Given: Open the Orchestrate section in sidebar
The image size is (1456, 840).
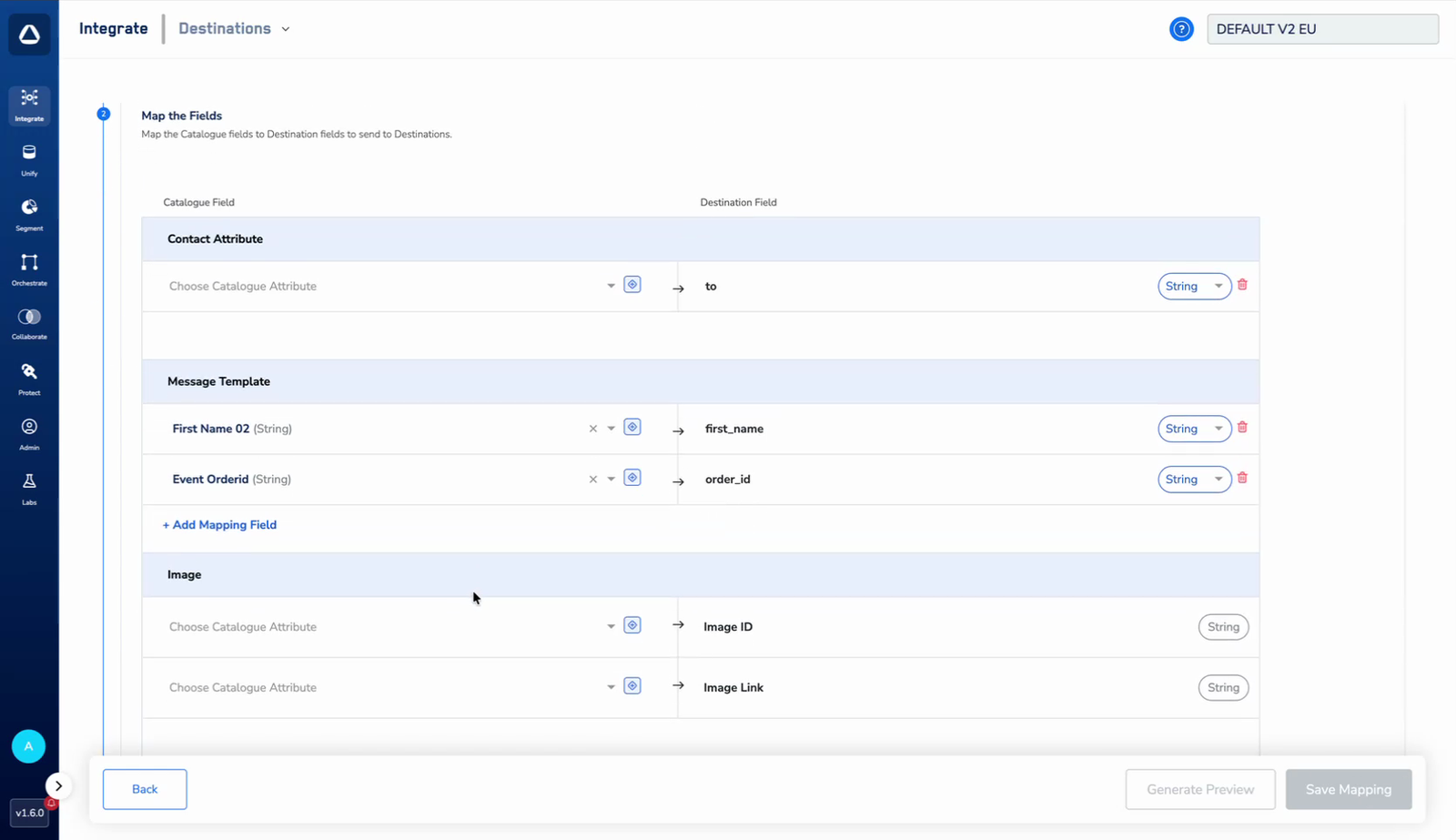Looking at the screenshot, I should (29, 269).
